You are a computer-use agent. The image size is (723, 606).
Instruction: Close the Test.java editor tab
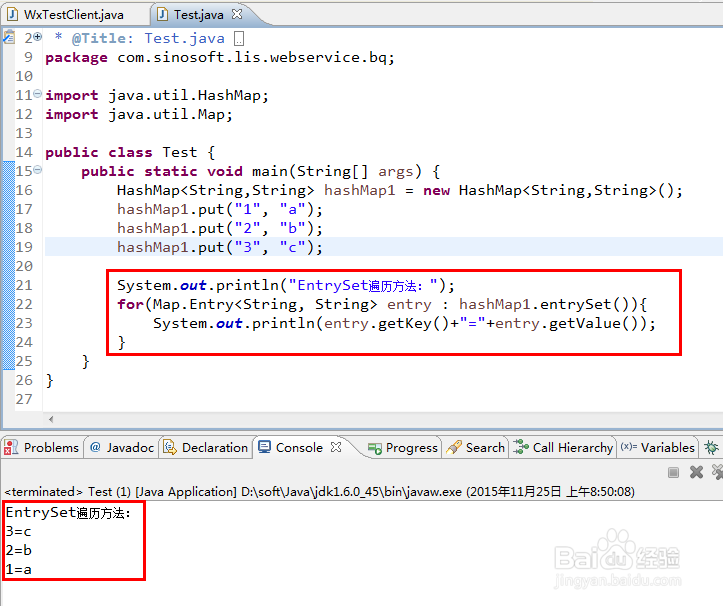tap(237, 14)
